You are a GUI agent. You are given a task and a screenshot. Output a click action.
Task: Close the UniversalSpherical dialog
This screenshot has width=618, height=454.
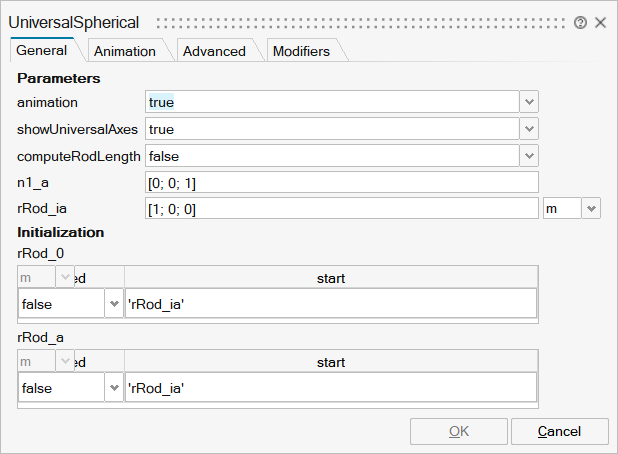click(x=600, y=22)
